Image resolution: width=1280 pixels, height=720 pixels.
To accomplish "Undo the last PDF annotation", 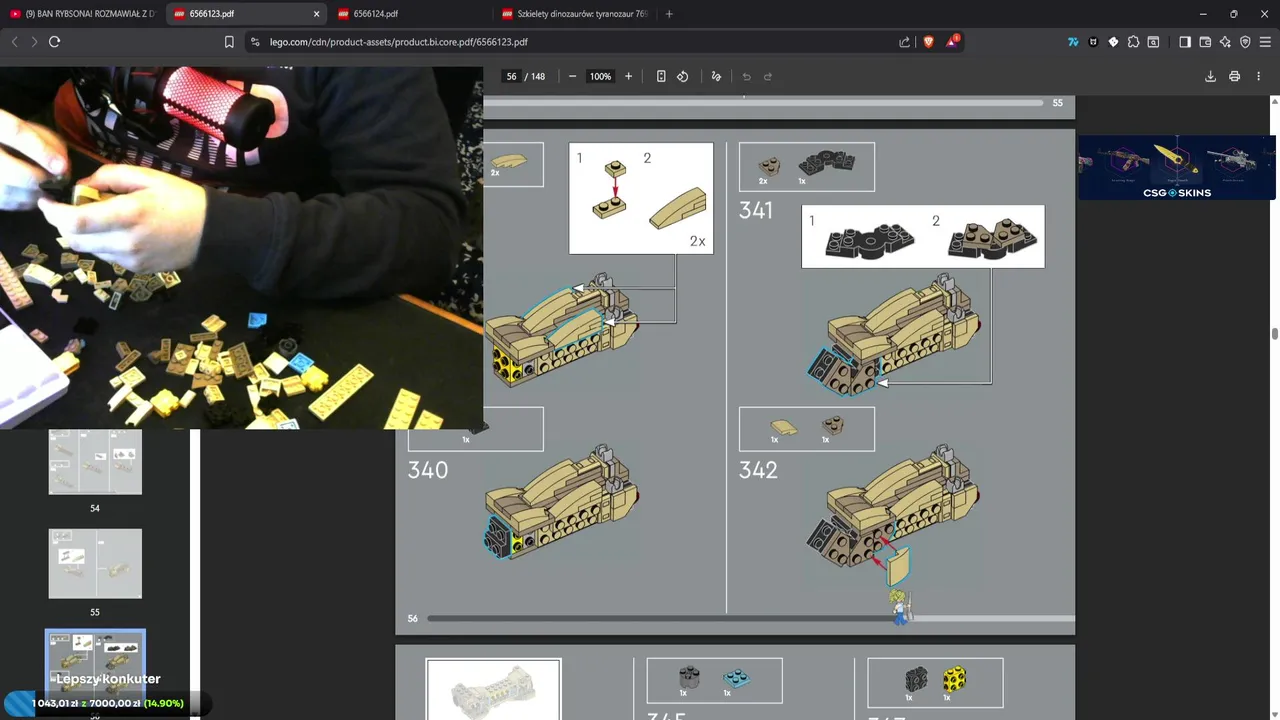I will [x=746, y=76].
